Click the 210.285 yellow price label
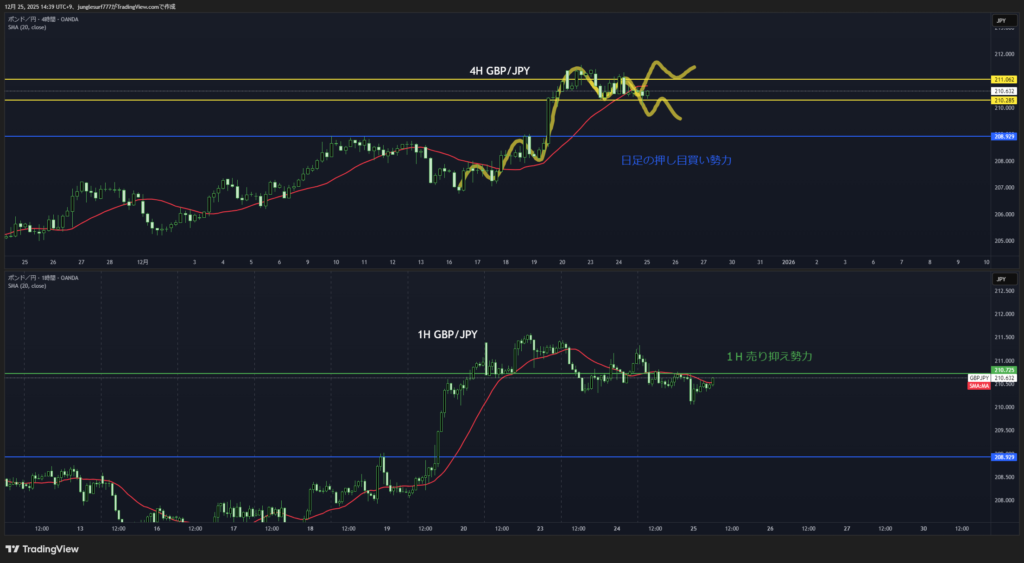 click(x=1003, y=100)
